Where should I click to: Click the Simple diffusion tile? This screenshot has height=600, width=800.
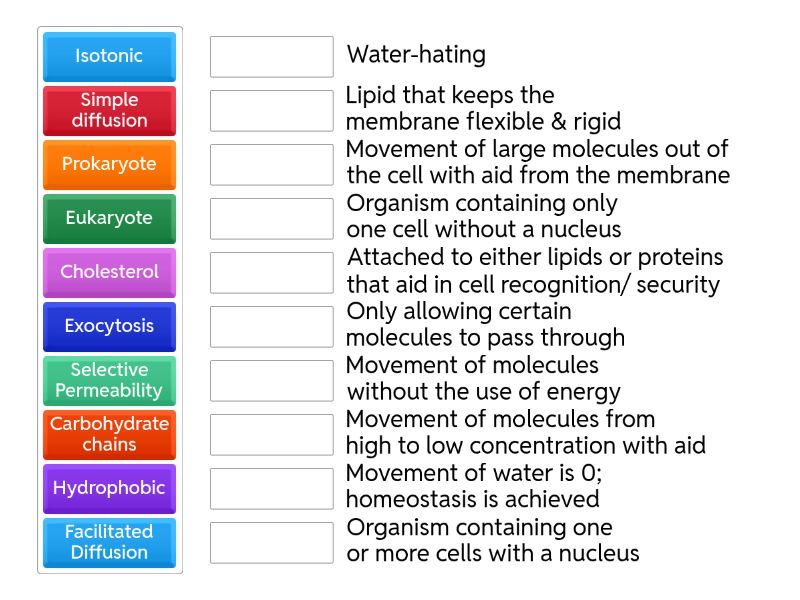(x=109, y=110)
